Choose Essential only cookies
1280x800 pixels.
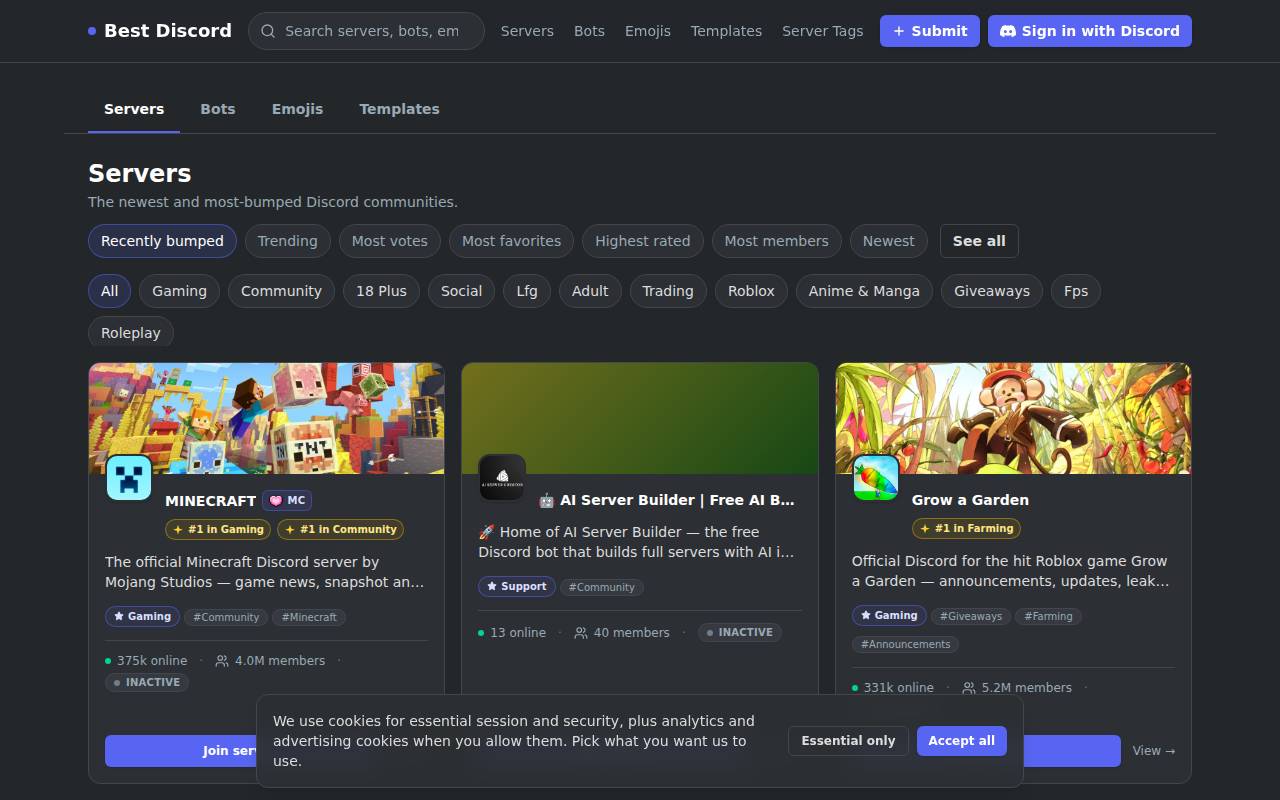pyautogui.click(x=848, y=741)
